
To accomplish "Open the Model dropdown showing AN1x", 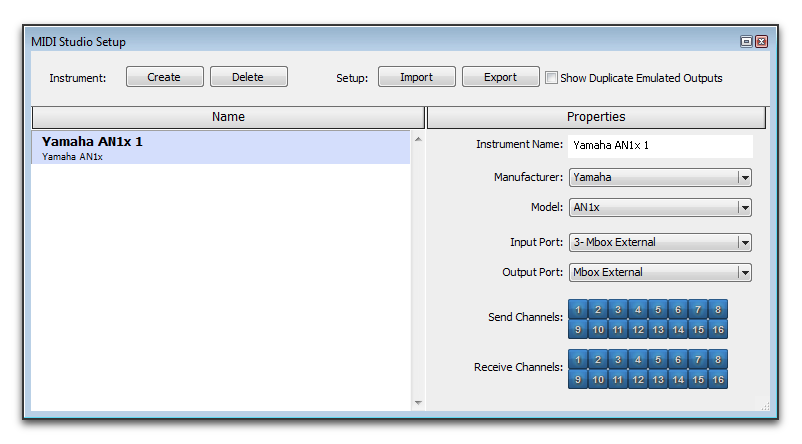I will 660,207.
